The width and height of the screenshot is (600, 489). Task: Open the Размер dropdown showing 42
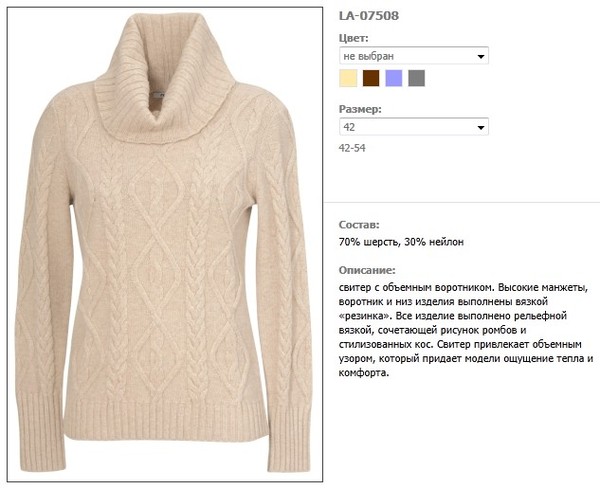(414, 127)
